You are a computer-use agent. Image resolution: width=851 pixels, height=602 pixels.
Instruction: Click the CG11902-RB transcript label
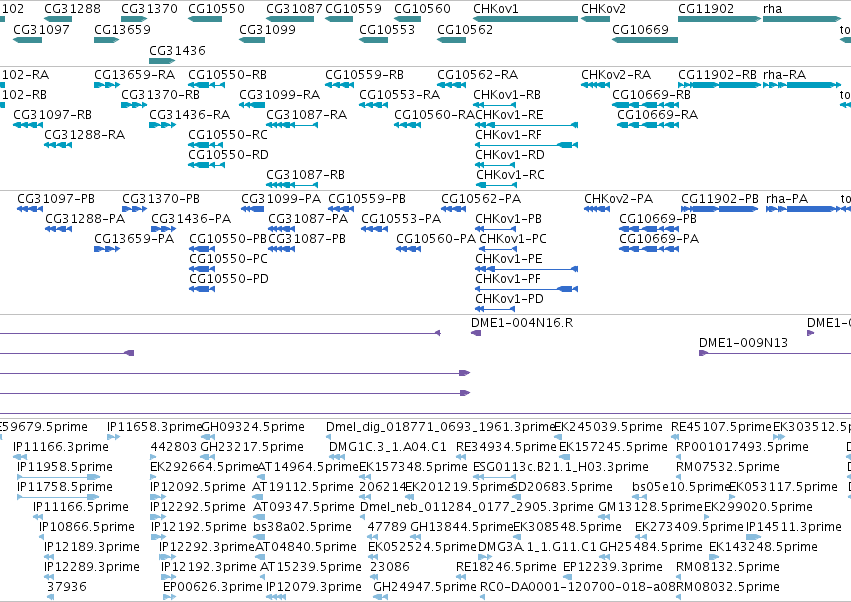tap(717, 74)
